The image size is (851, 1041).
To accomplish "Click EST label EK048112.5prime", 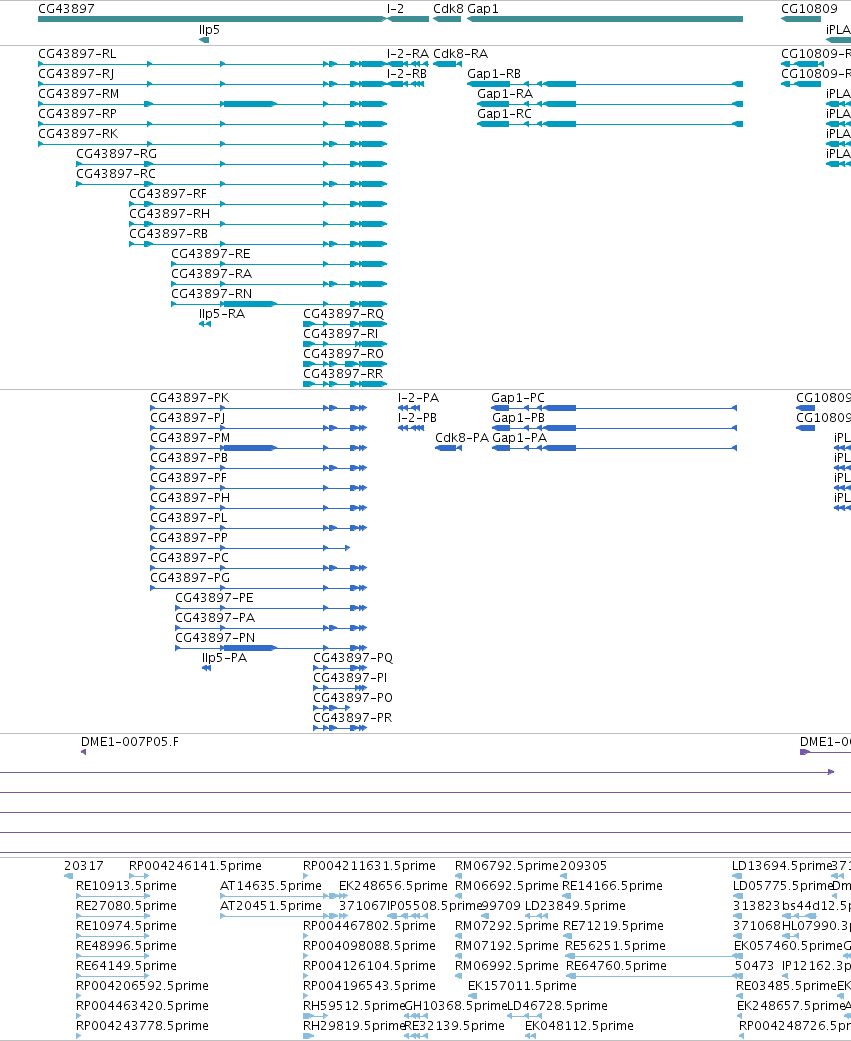I will click(x=580, y=1026).
